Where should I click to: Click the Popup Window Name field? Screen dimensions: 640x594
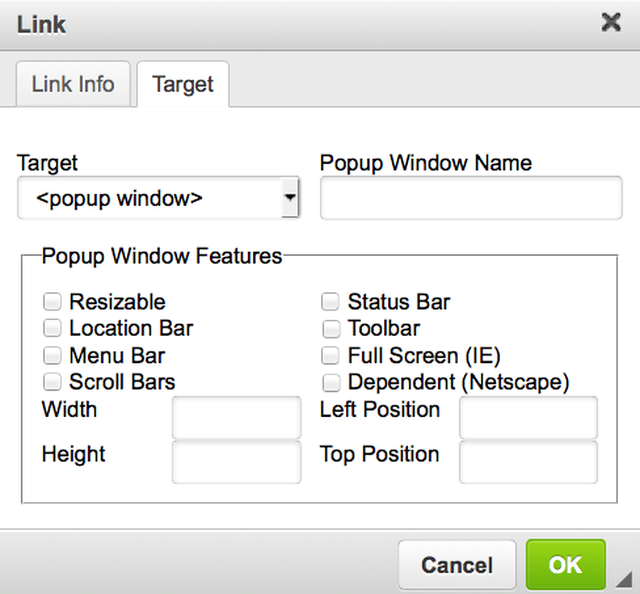pyautogui.click(x=471, y=198)
